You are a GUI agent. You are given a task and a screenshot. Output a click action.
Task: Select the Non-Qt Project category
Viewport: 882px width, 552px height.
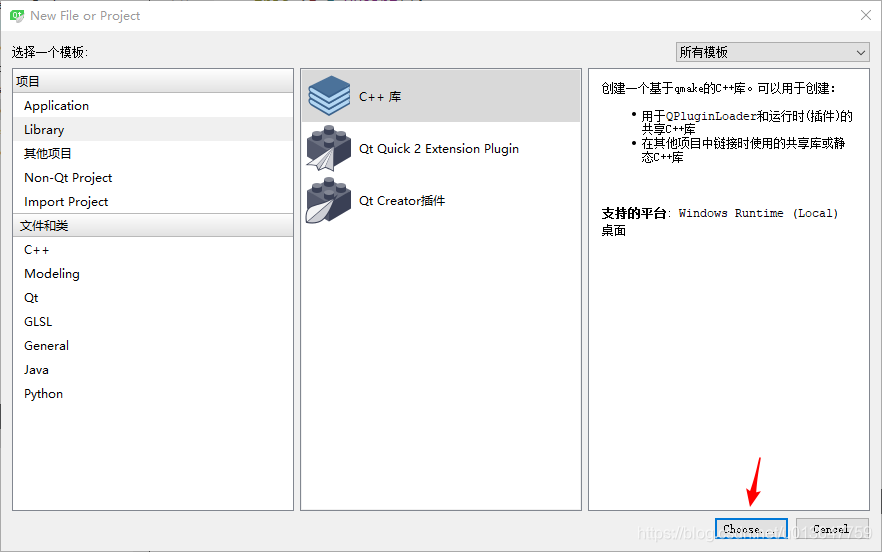[x=152, y=177]
